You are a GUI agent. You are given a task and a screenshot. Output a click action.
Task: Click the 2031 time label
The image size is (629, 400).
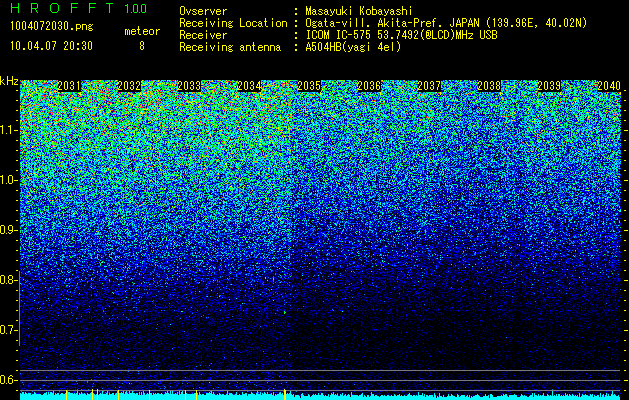[x=69, y=86]
